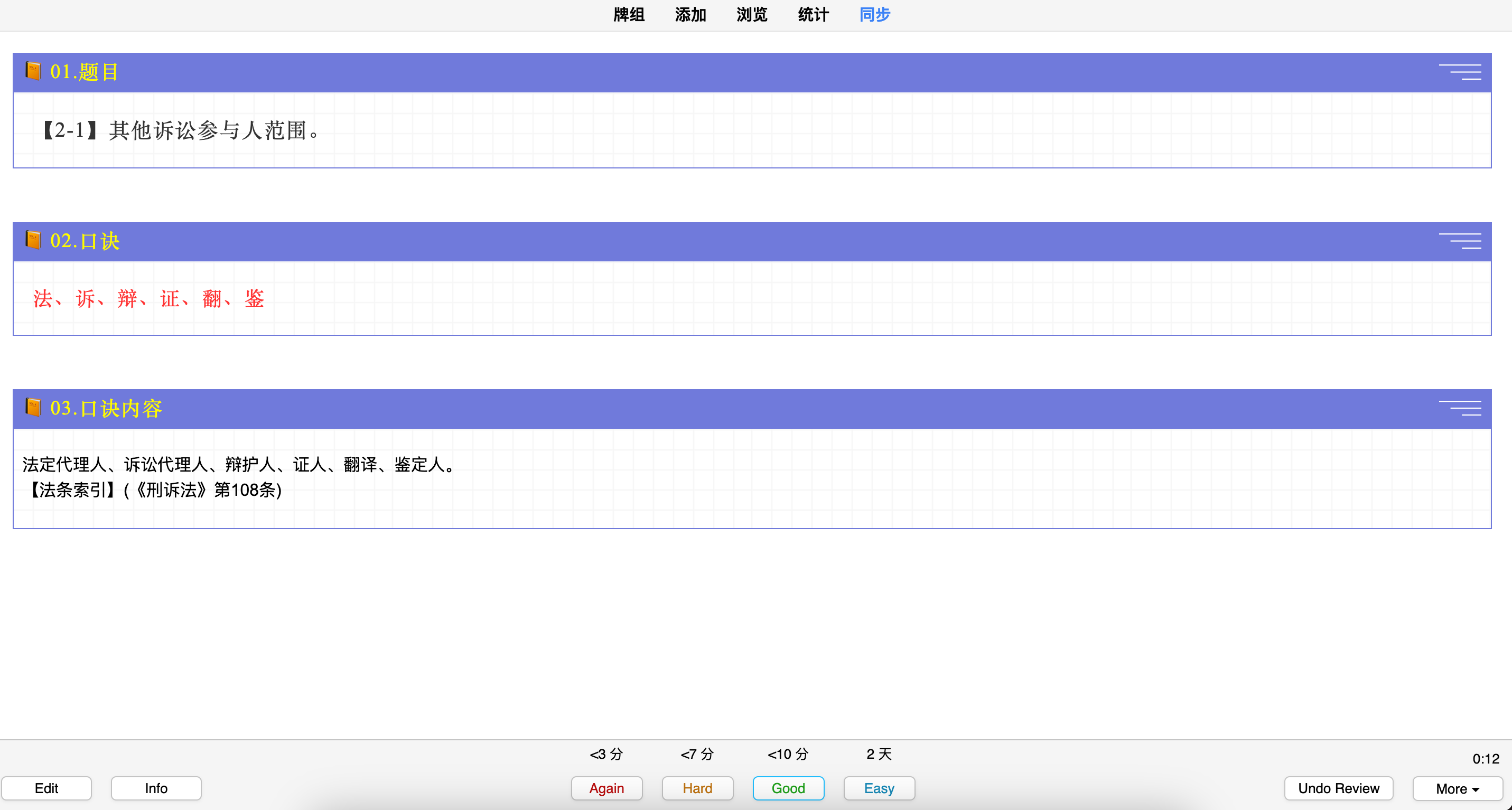Viewport: 1512px width, 810px height.
Task: Click the 01.题目 section header title
Action: click(85, 72)
